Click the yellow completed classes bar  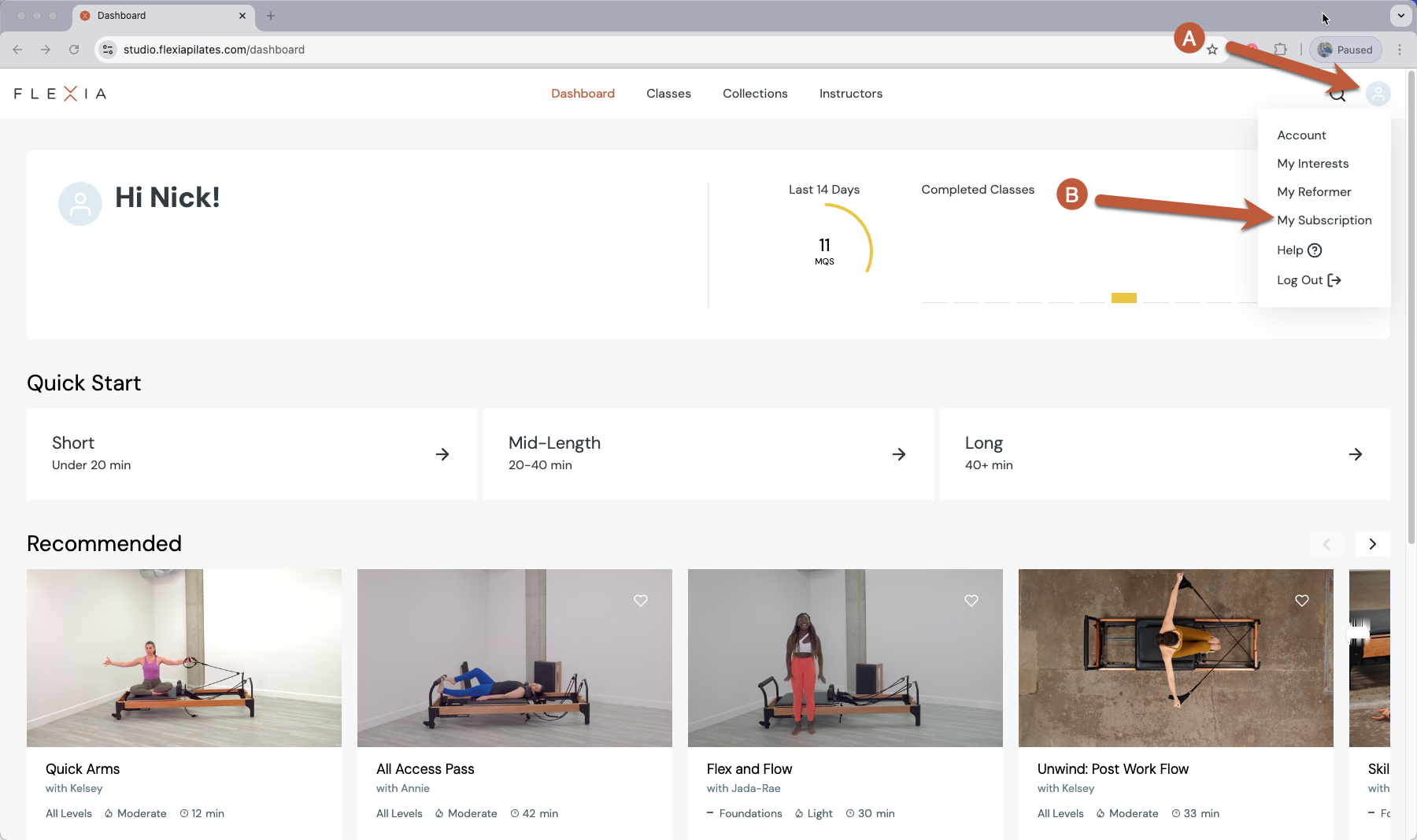(1123, 298)
